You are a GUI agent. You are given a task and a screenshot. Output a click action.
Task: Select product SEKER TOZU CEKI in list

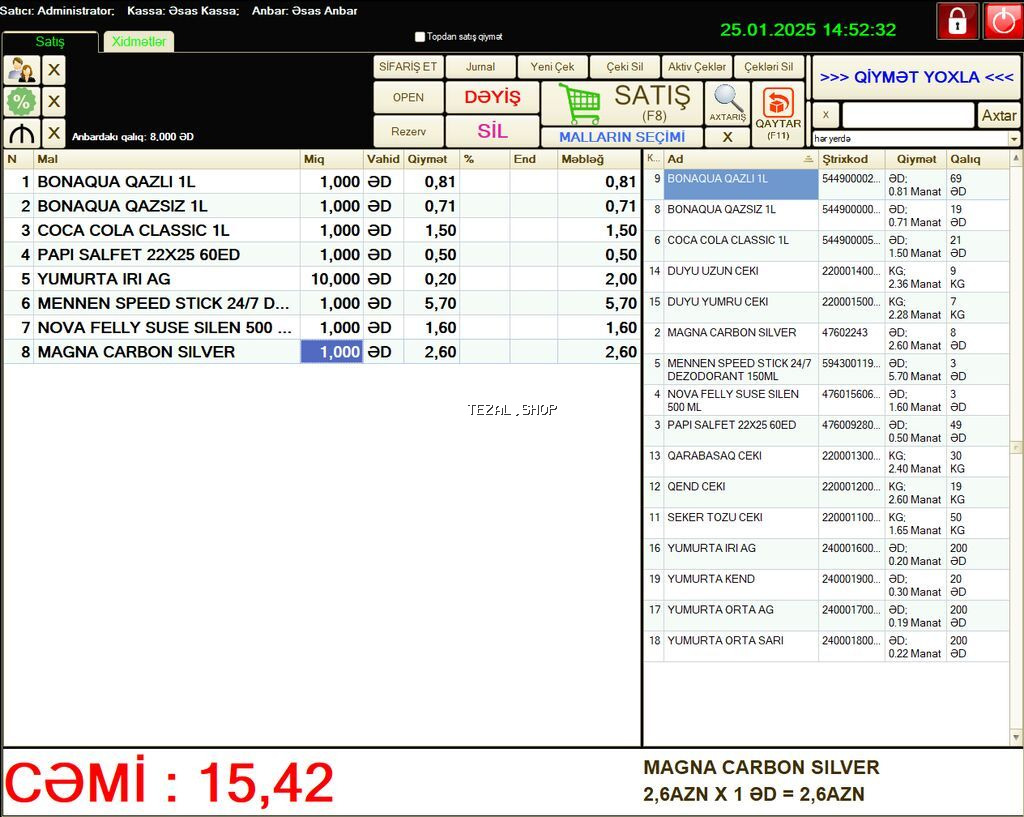[x=827, y=523]
